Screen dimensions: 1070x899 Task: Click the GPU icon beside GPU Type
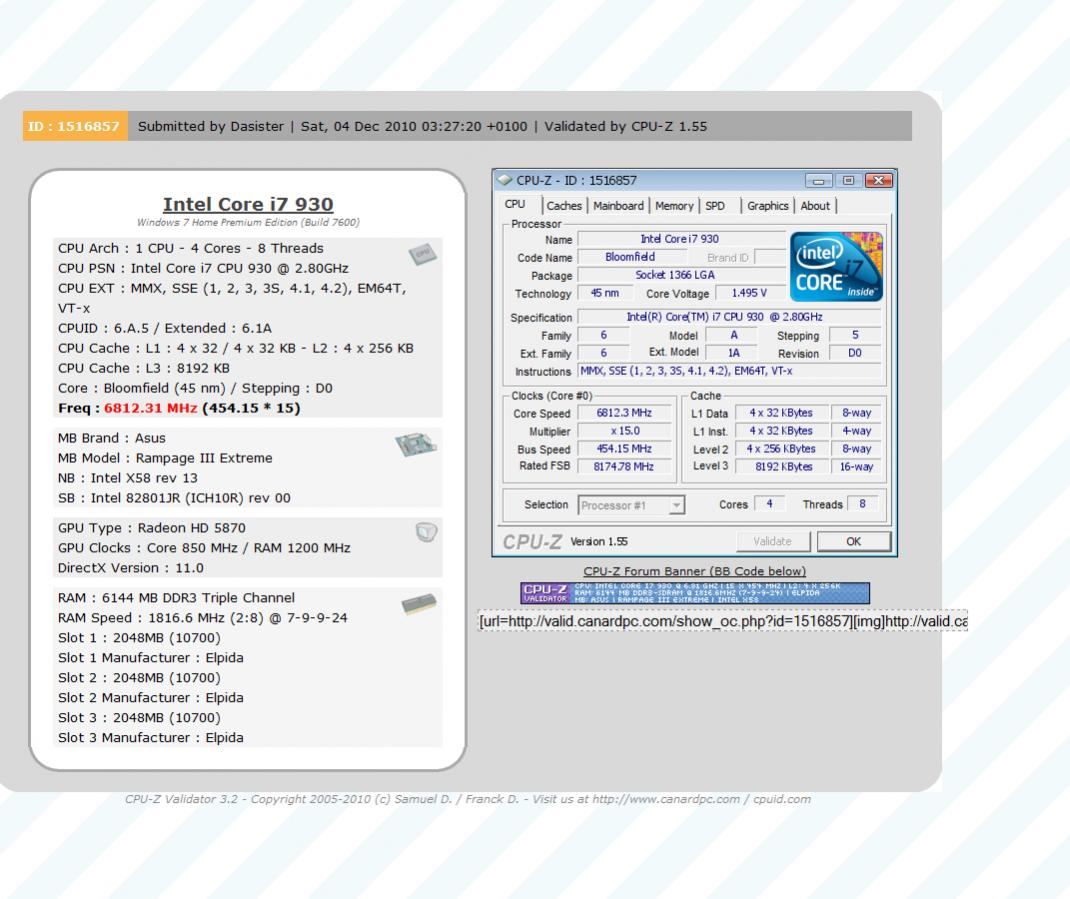point(426,532)
